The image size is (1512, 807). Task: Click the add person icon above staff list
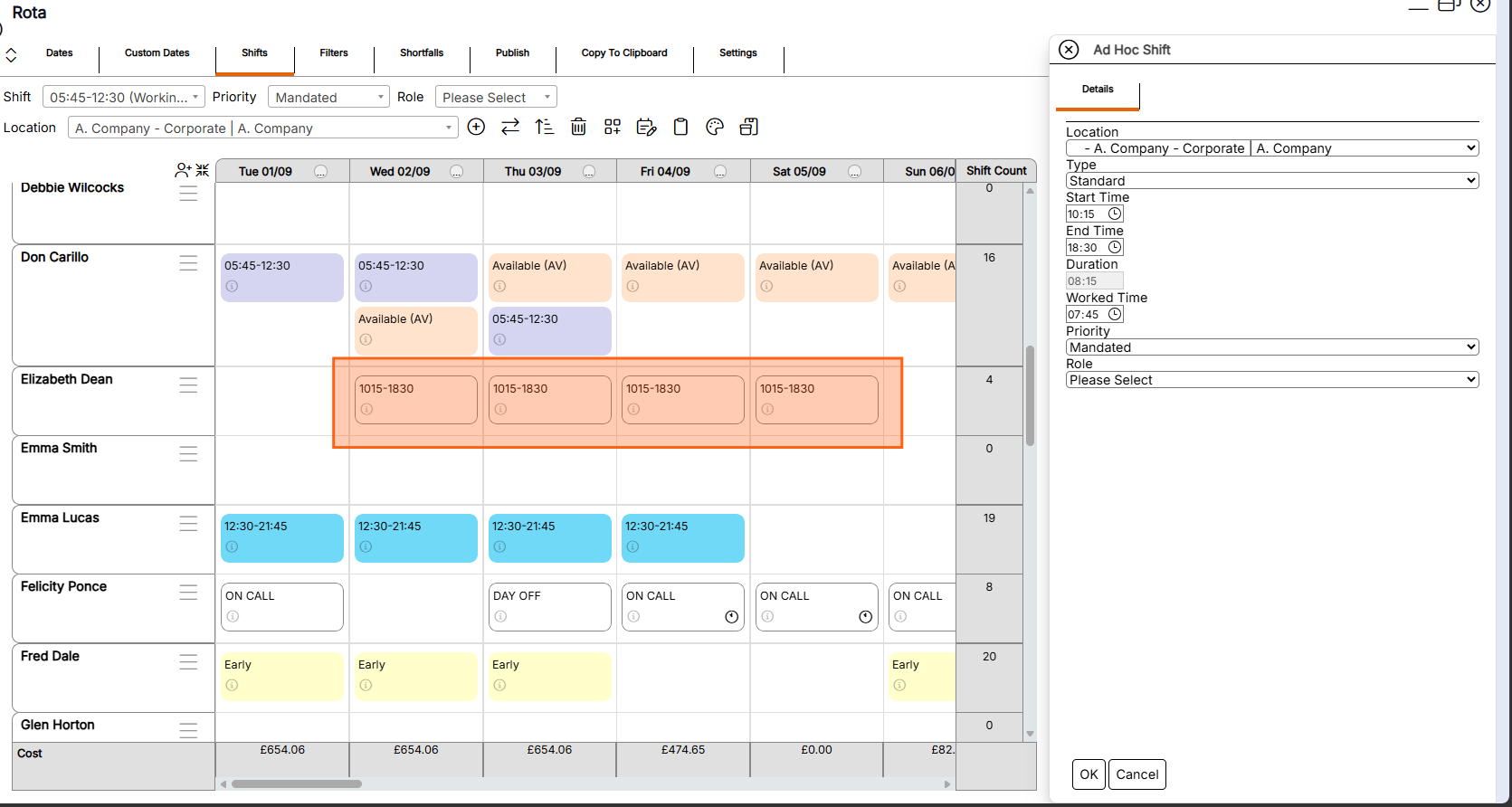184,170
